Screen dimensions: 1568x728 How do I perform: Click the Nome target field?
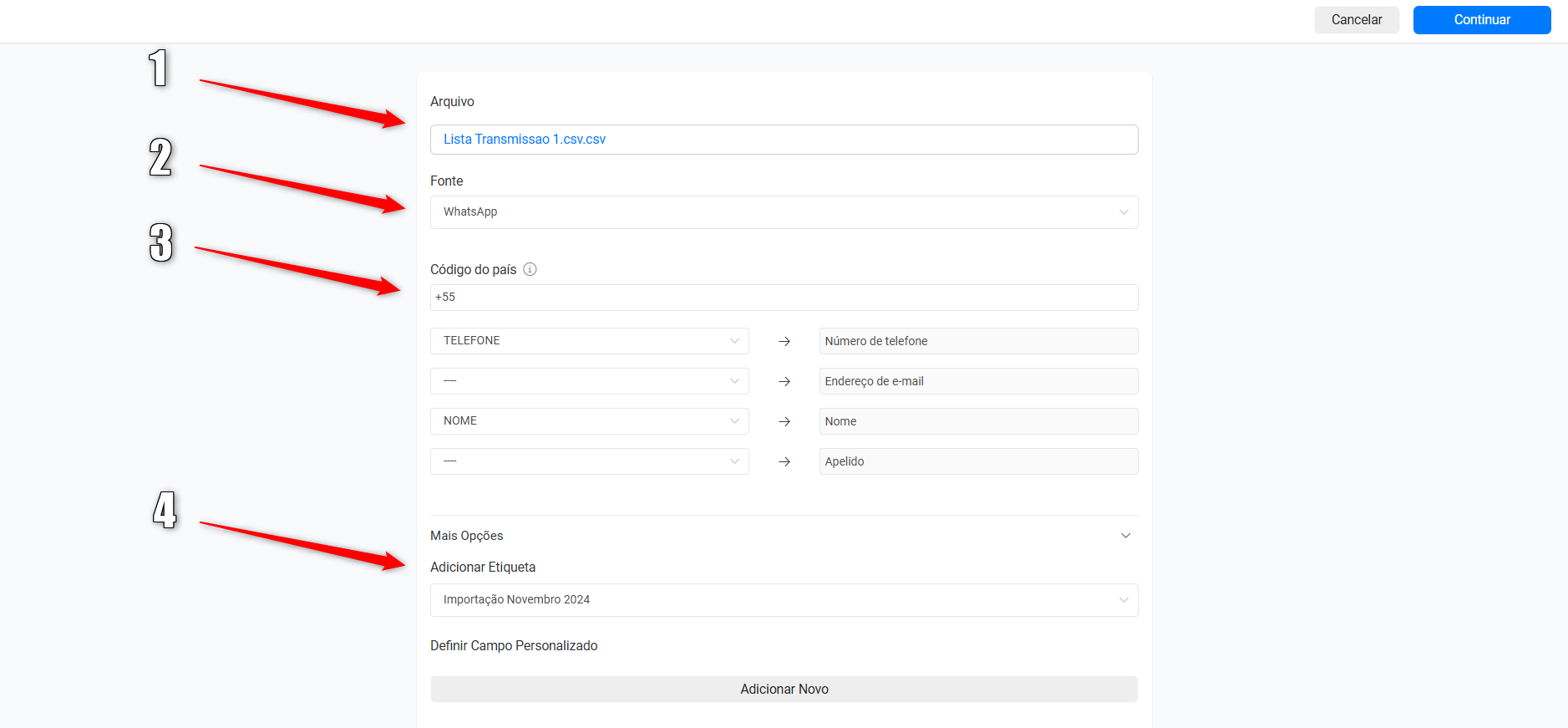[978, 421]
